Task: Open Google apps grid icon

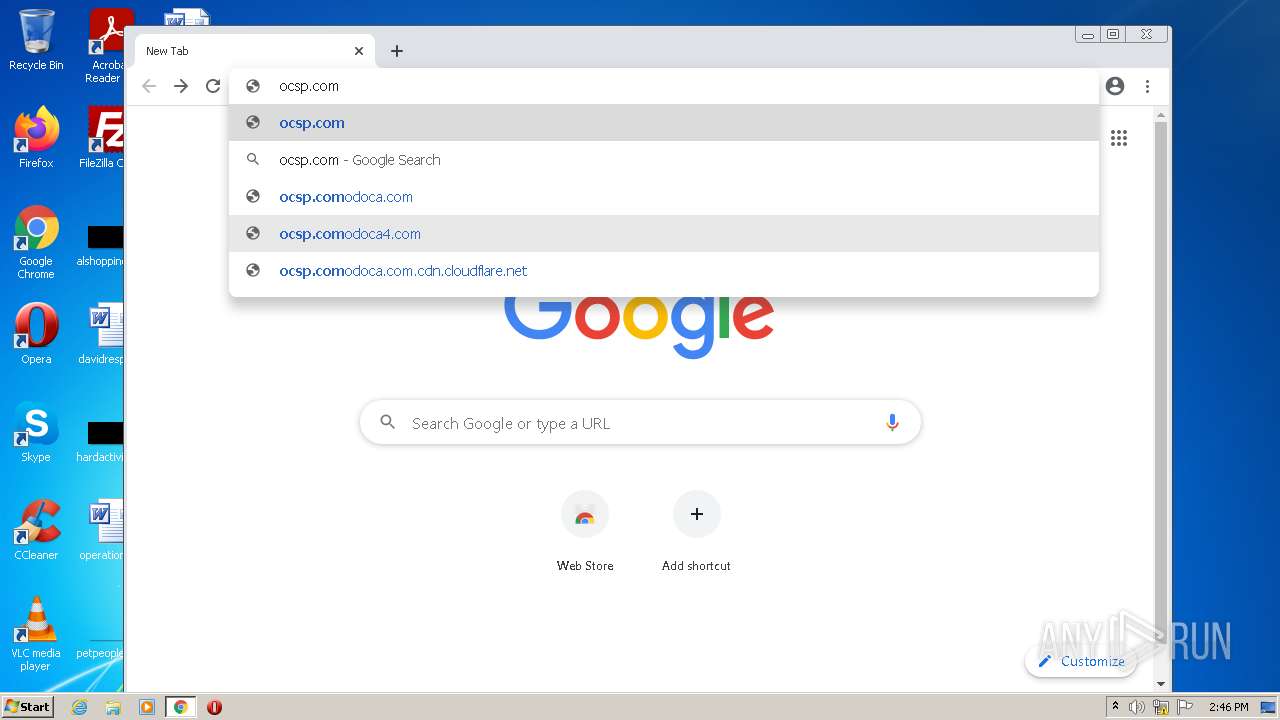Action: pyautogui.click(x=1119, y=138)
